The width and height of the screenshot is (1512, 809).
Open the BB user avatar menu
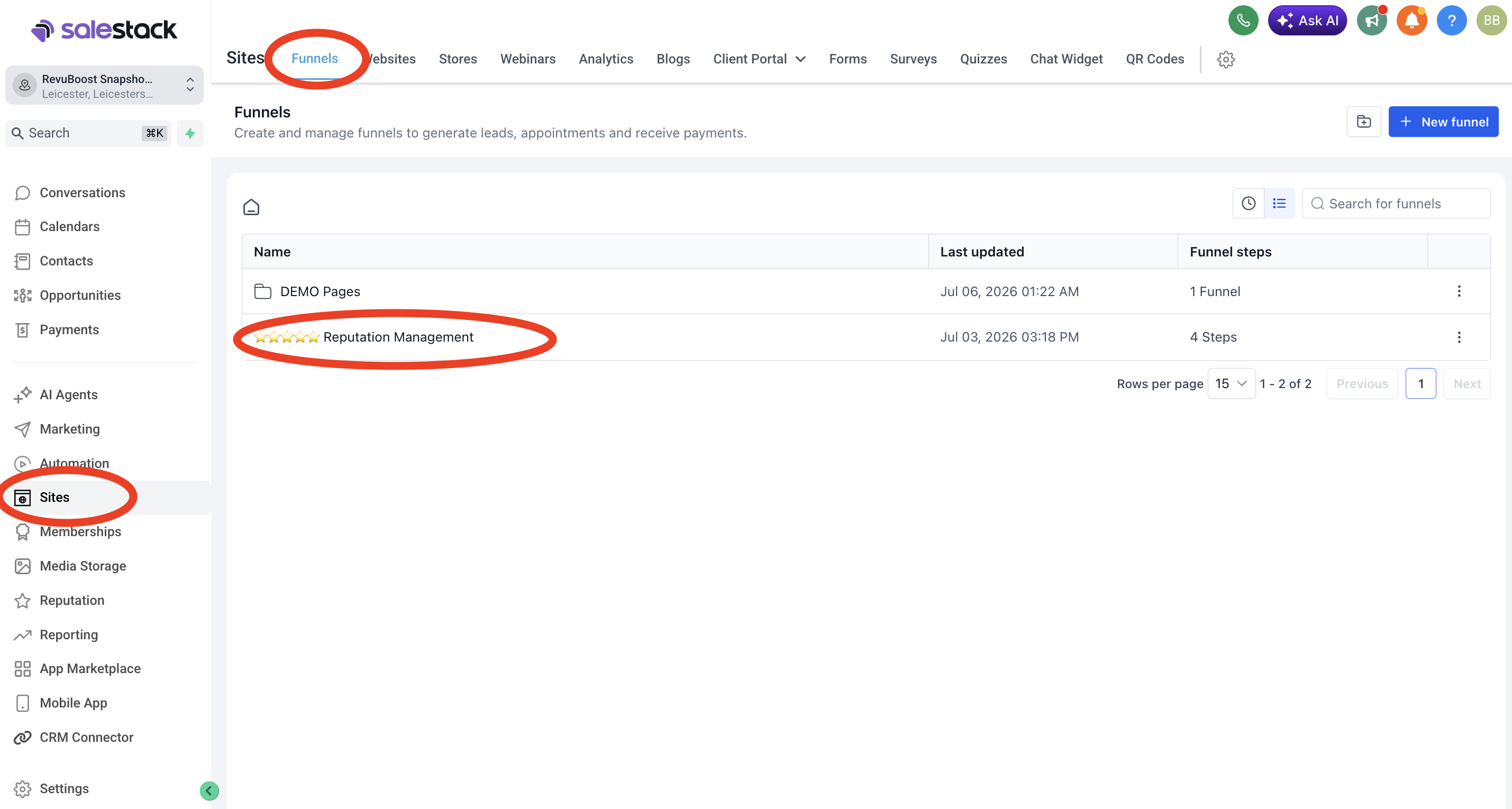click(x=1491, y=21)
